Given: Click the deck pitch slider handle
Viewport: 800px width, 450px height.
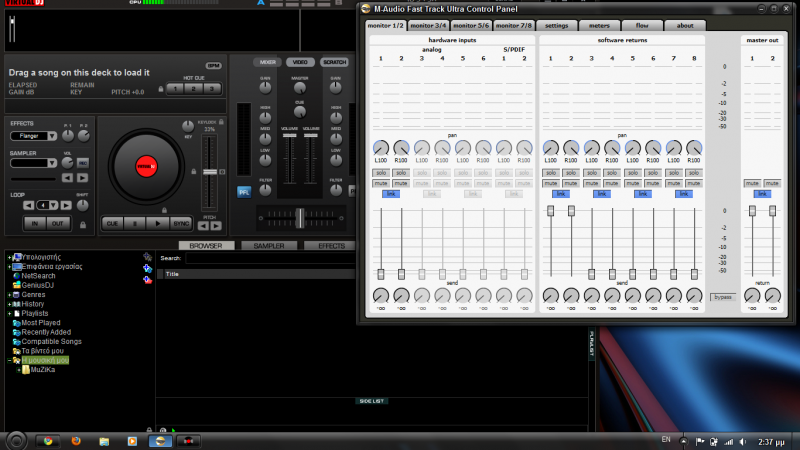Looking at the screenshot, I should [x=210, y=172].
